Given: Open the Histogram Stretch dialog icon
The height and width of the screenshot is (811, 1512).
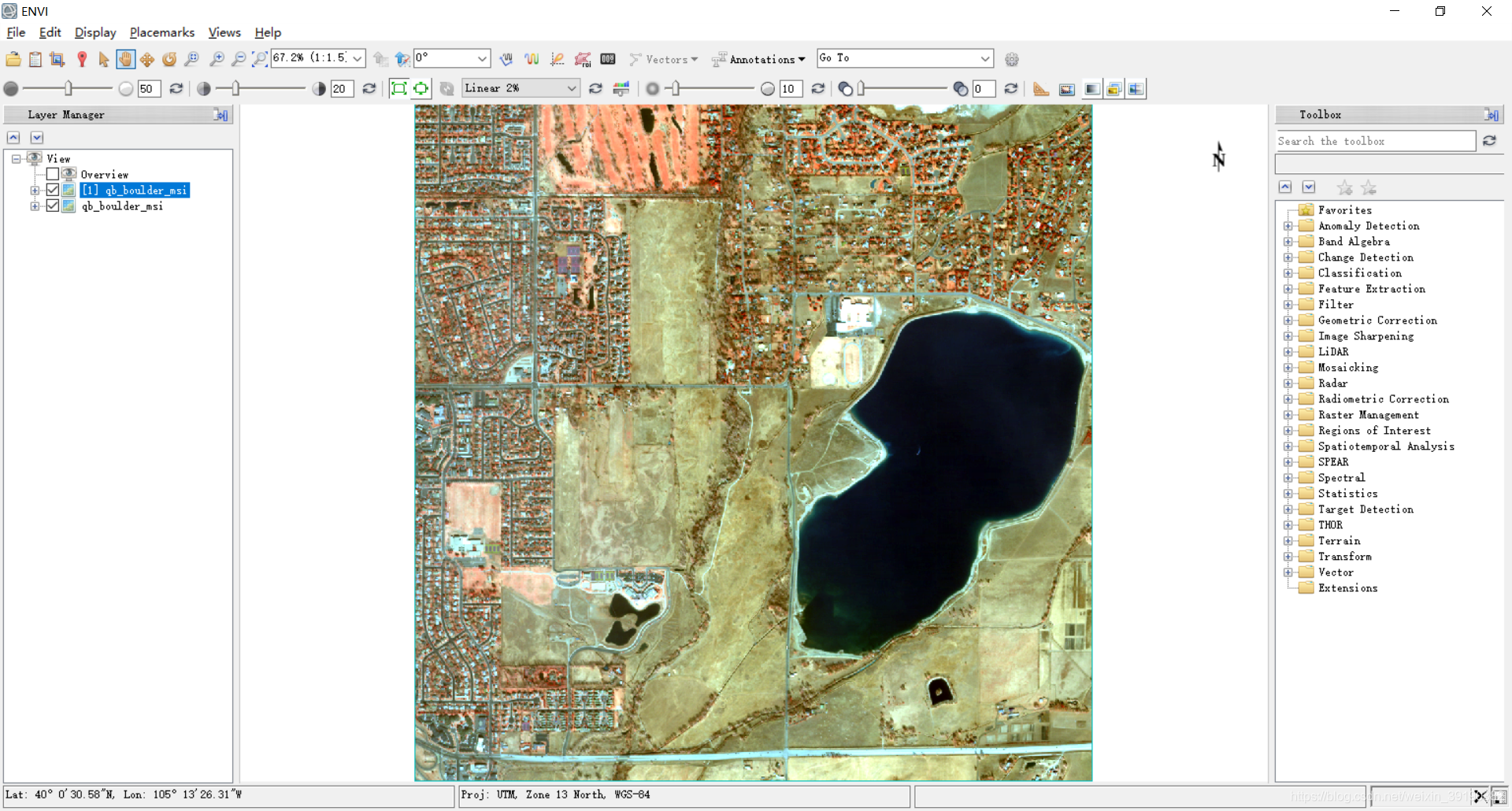Looking at the screenshot, I should (621, 89).
